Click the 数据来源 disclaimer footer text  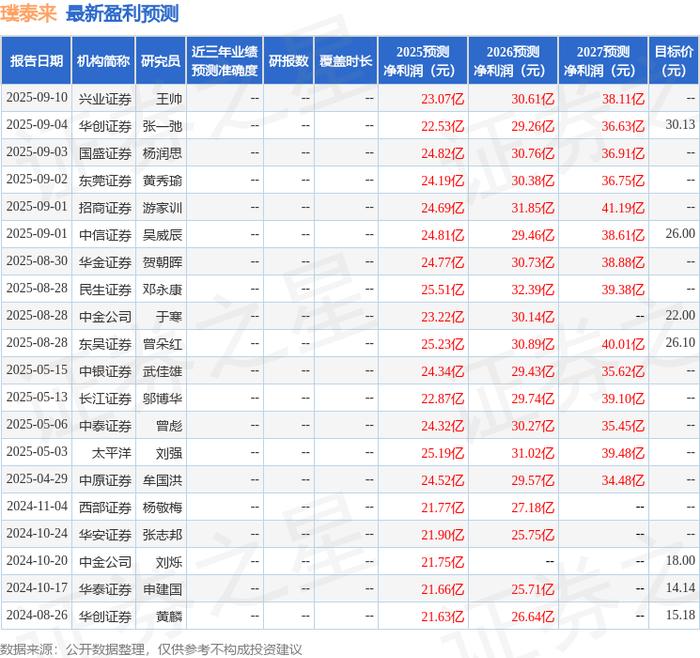[x=151, y=649]
